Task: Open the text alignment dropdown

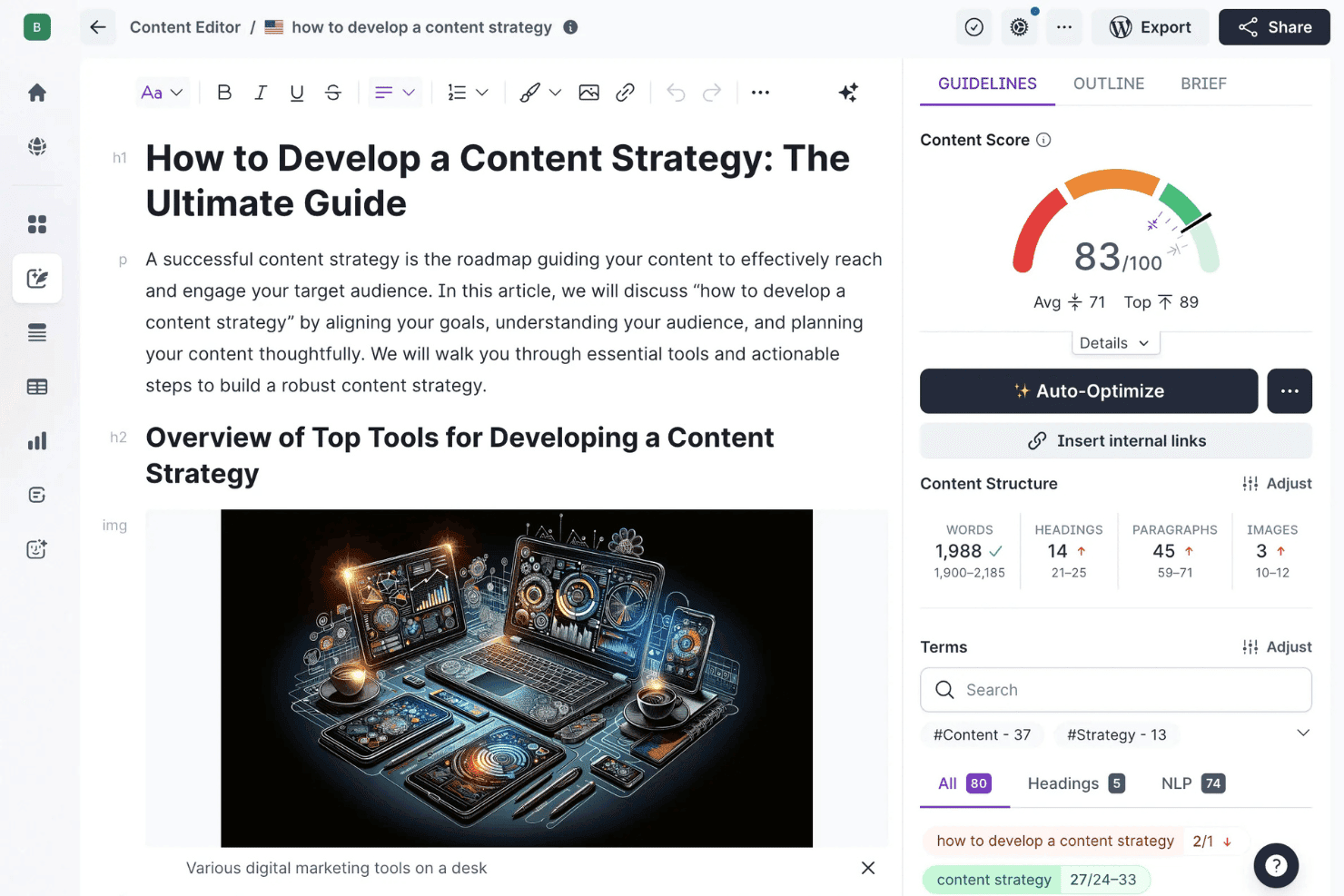Action: pos(395,93)
